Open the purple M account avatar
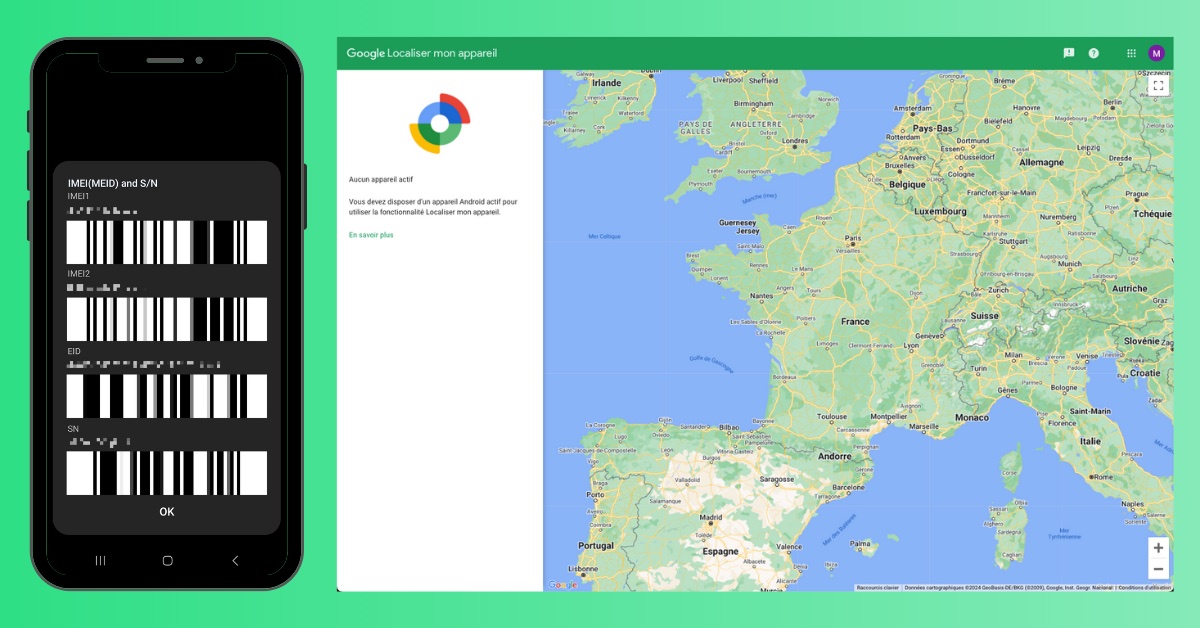Viewport: 1200px width, 628px height. pos(1157,53)
